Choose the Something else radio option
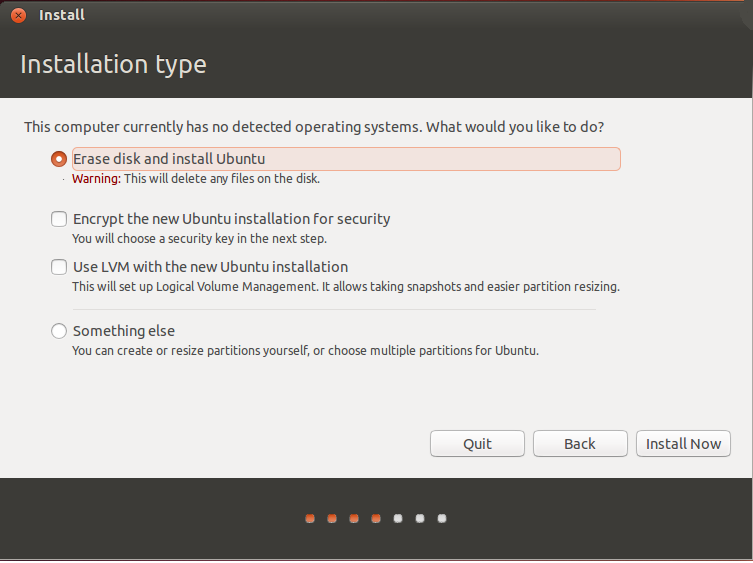The height and width of the screenshot is (563, 753). [59, 331]
